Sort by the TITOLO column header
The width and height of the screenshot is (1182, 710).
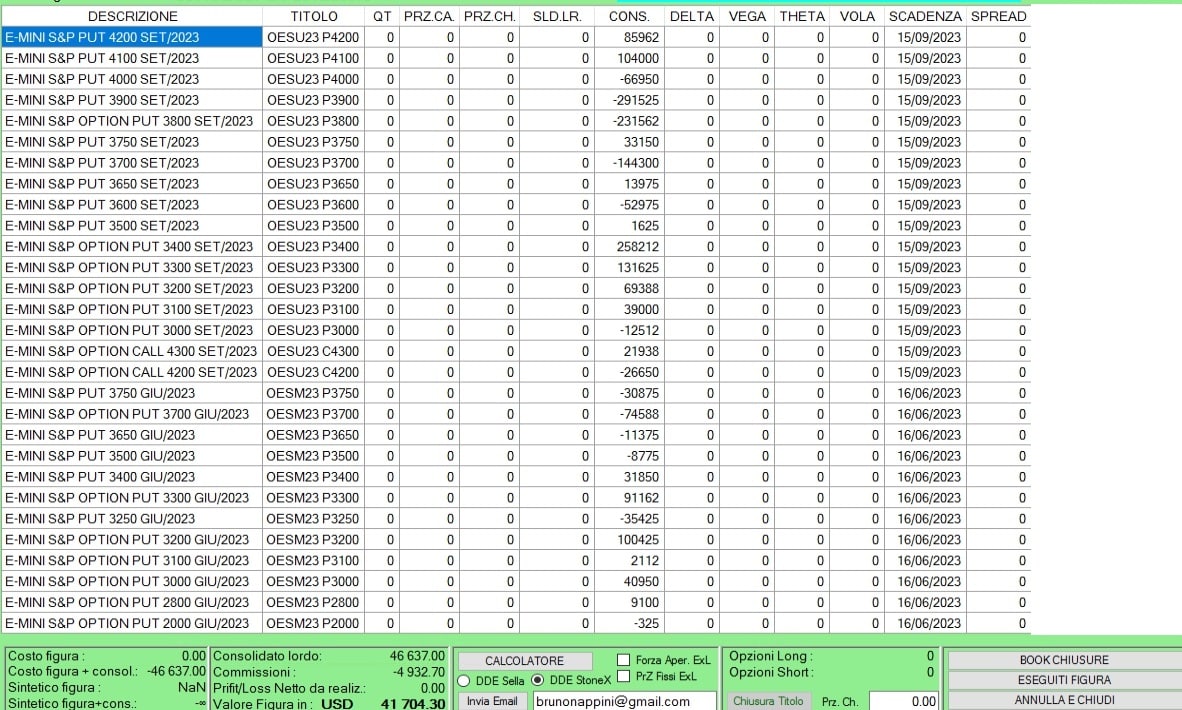tap(314, 16)
